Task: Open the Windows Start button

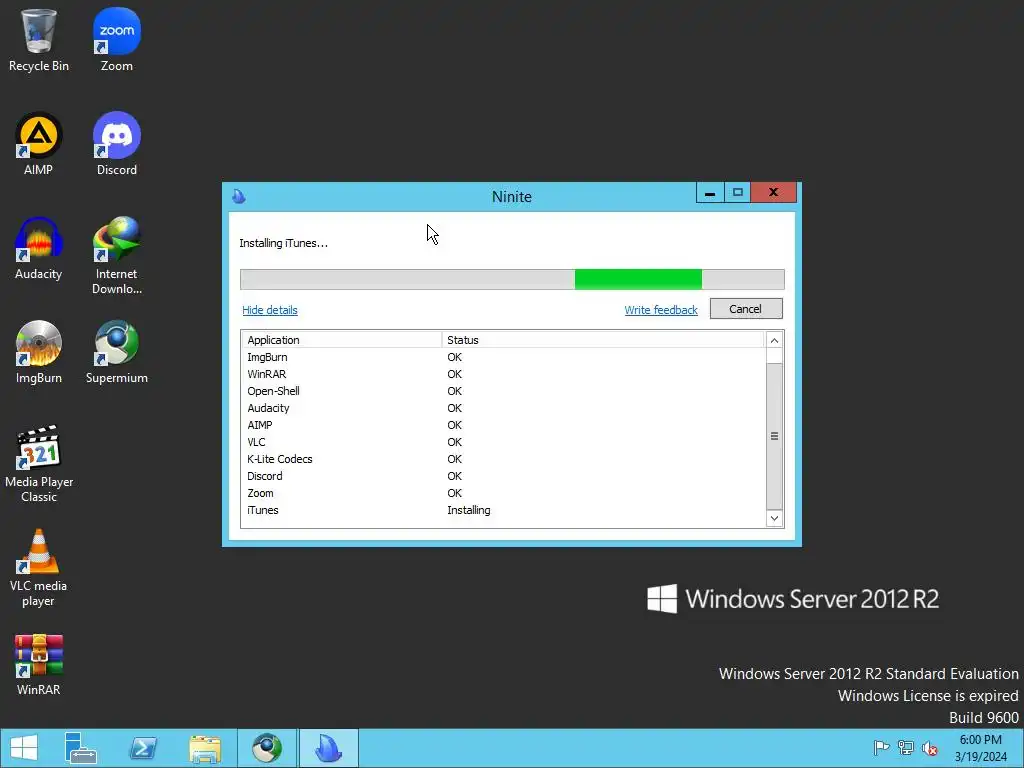Action: (24, 748)
